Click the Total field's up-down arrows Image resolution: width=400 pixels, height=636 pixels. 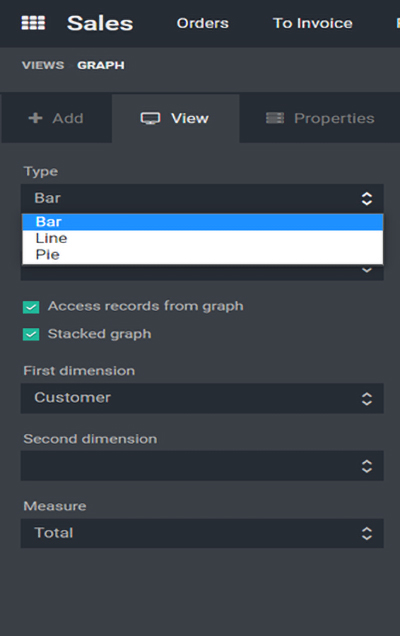pos(367,533)
